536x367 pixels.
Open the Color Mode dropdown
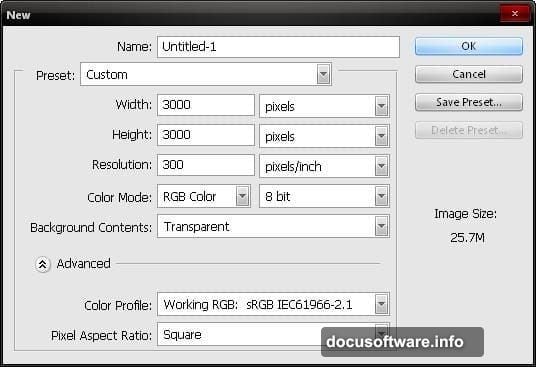pos(204,196)
